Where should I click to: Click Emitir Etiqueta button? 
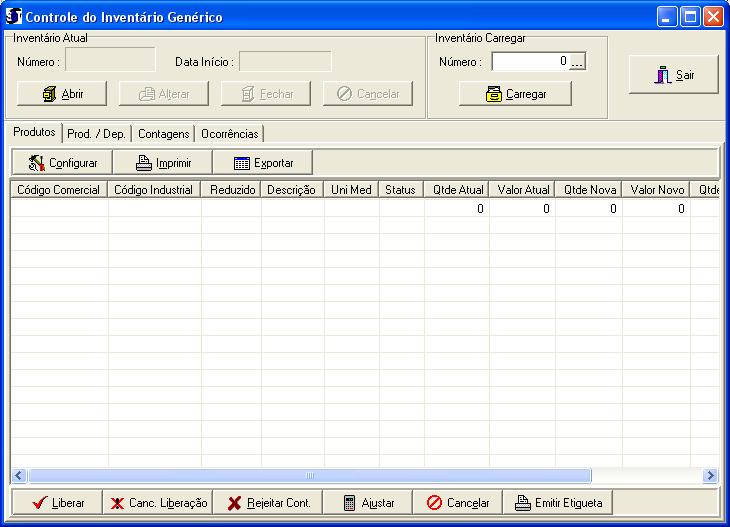pyautogui.click(x=558, y=502)
